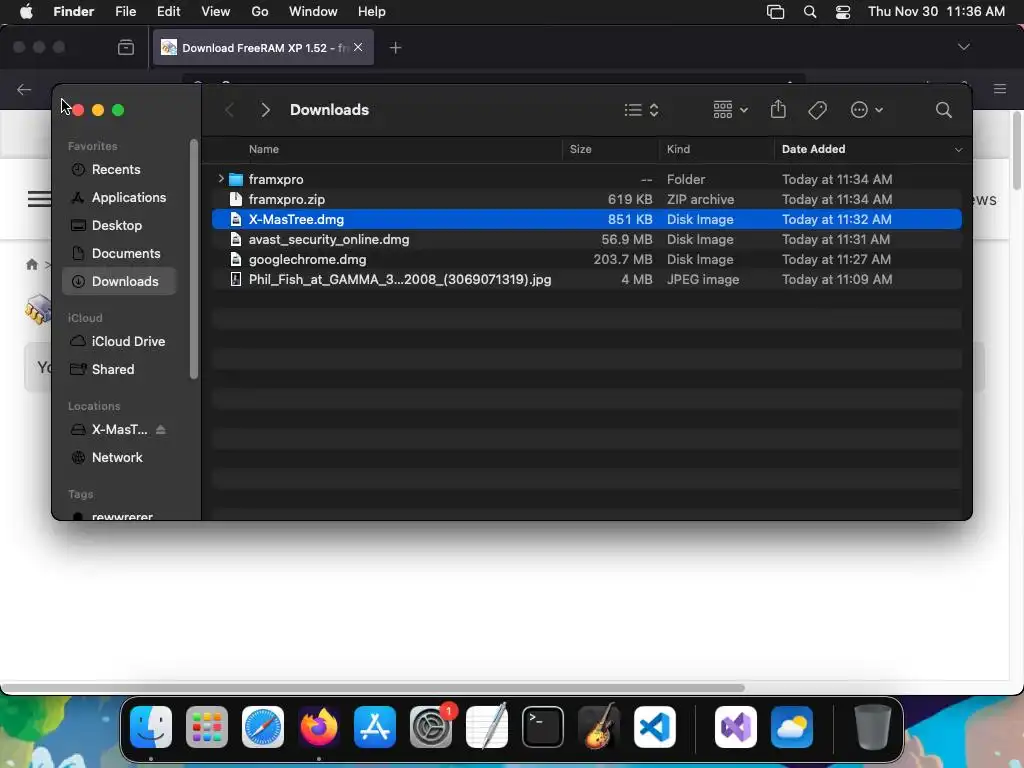Image resolution: width=1024 pixels, height=768 pixels.
Task: Toggle Date Added sort order chevron
Action: 958,150
